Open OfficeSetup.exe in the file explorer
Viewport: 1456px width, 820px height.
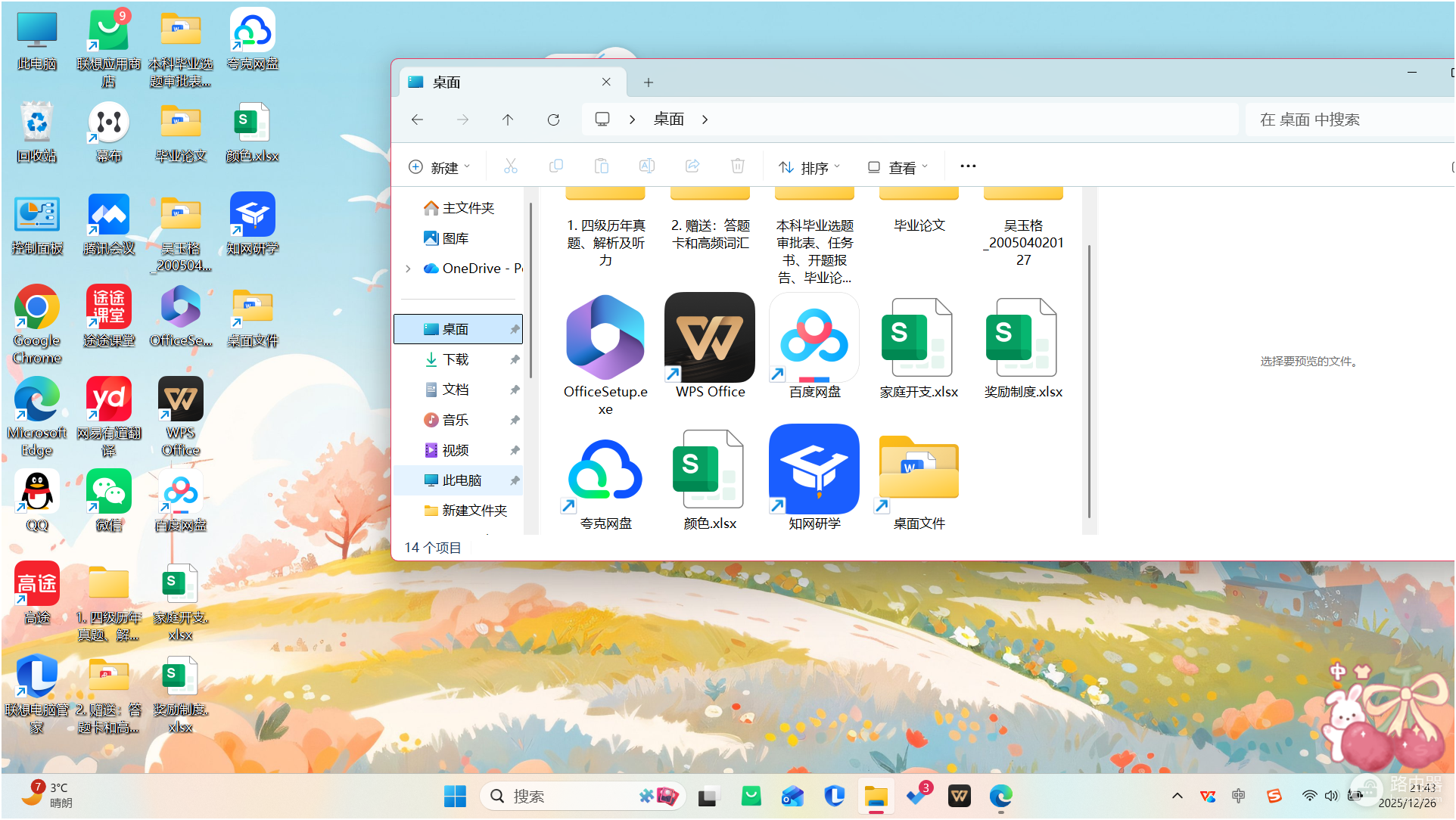[605, 354]
